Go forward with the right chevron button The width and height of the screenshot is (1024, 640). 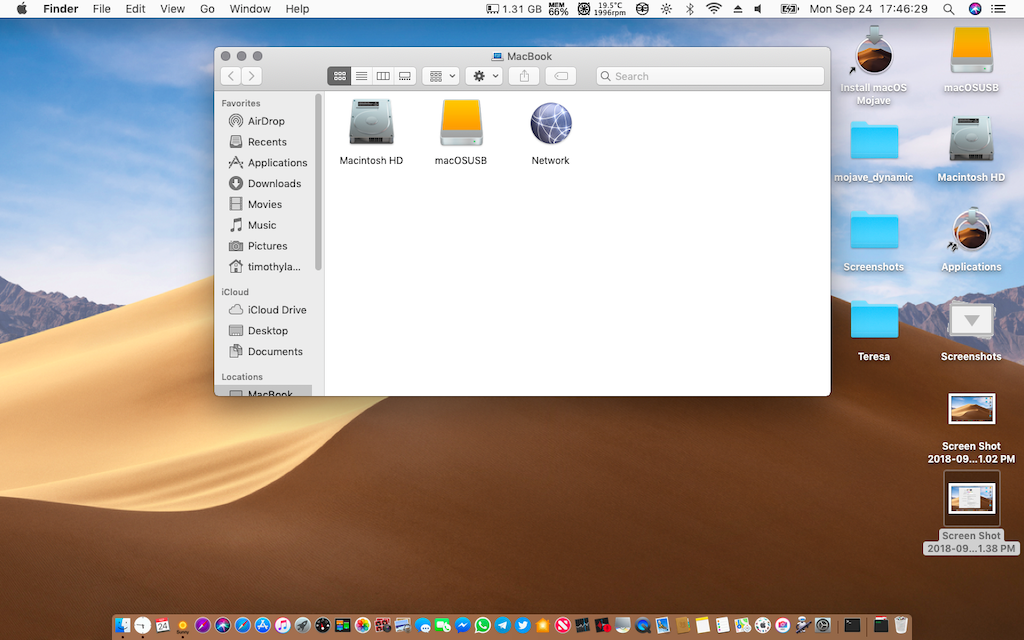pyautogui.click(x=252, y=76)
